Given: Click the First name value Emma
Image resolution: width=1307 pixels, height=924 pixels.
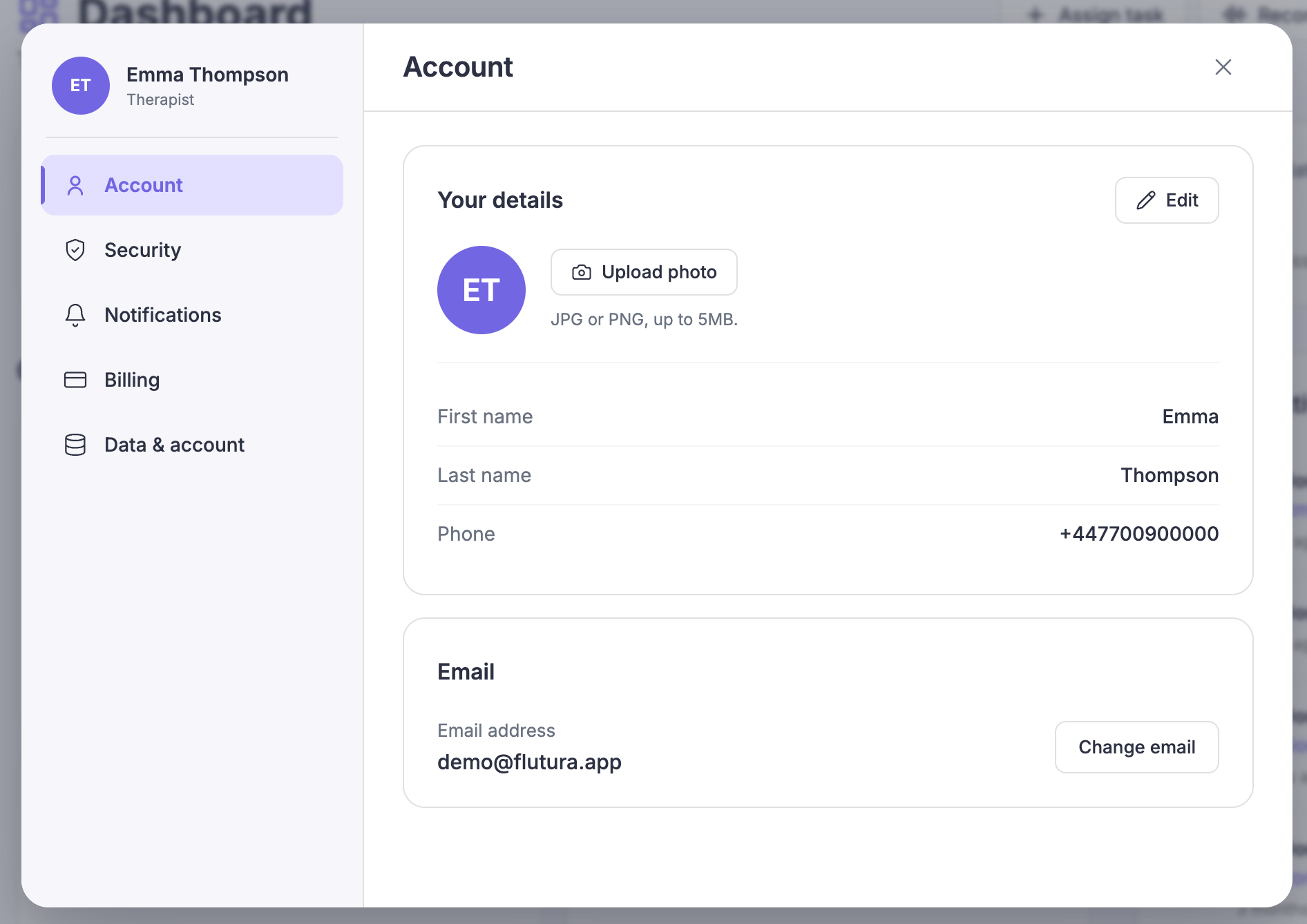Looking at the screenshot, I should pos(1190,416).
